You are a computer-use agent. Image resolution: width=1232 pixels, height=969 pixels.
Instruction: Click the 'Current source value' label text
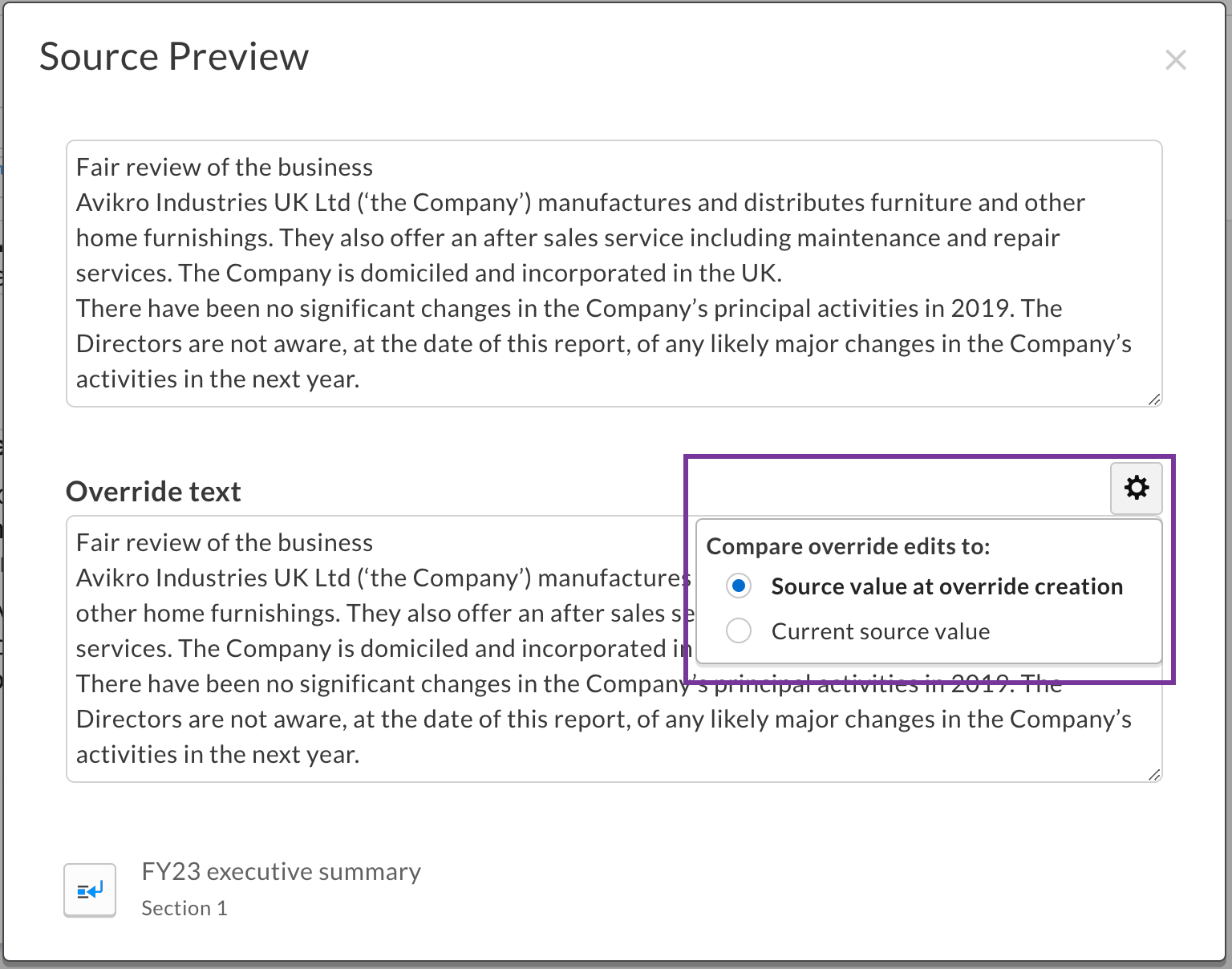[x=880, y=631]
